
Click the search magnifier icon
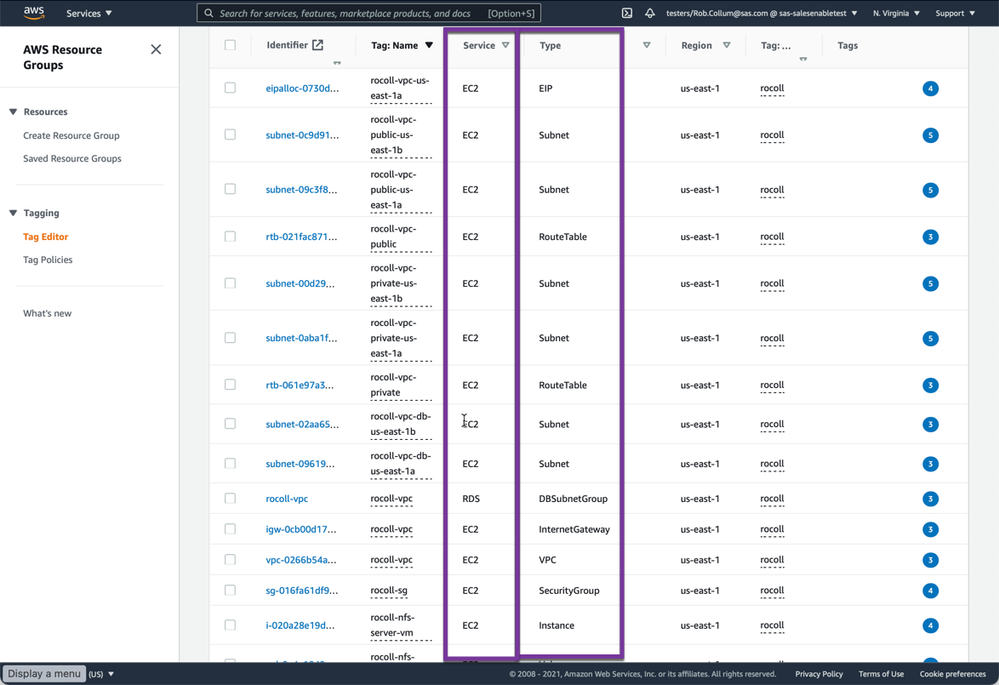click(x=209, y=13)
